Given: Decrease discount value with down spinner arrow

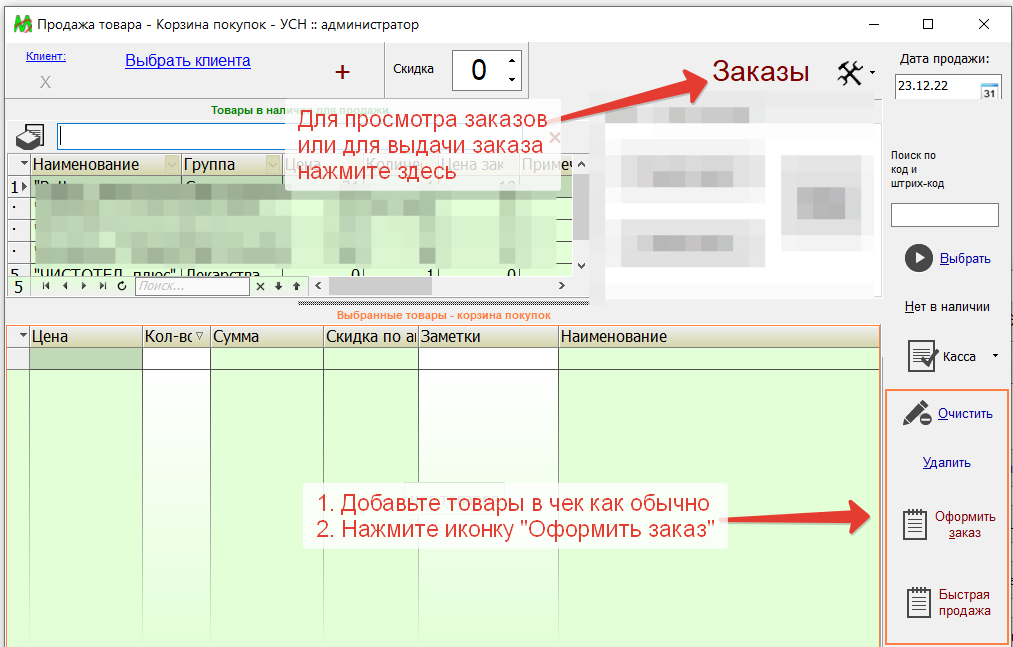Looking at the screenshot, I should 512,80.
